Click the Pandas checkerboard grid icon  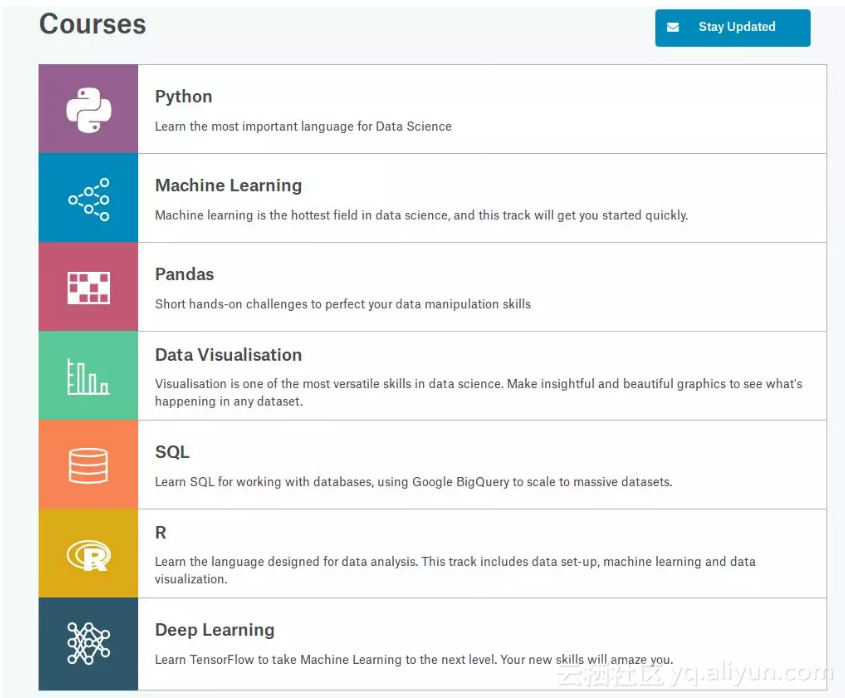pos(88,288)
